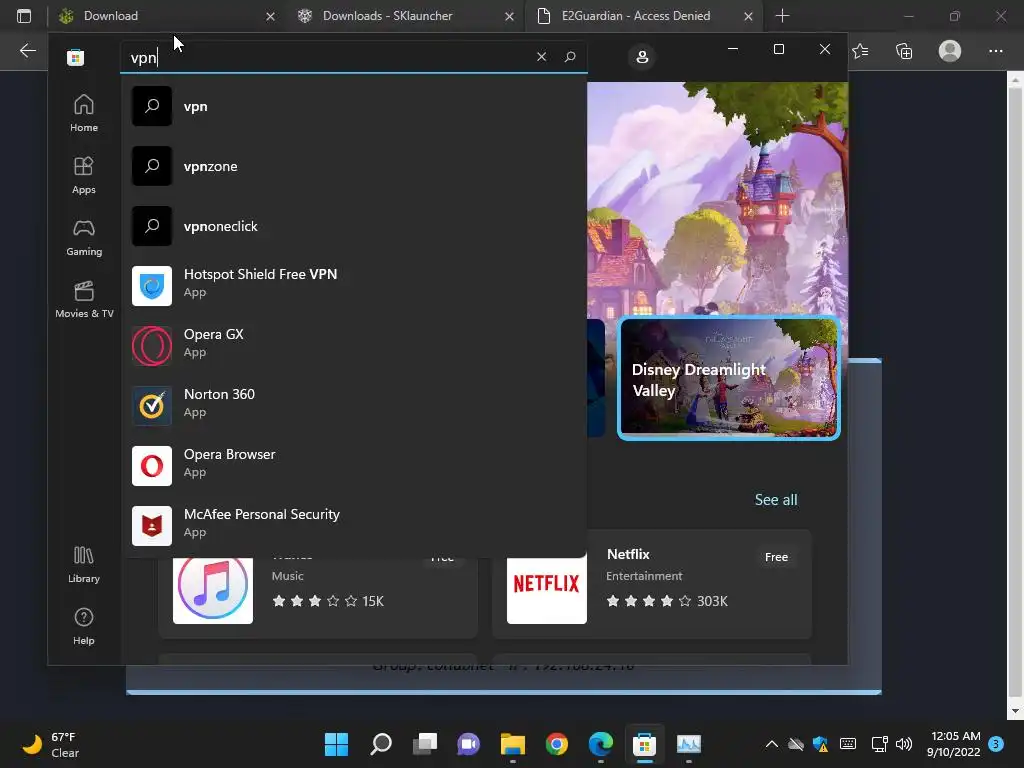
Task: Open Google Chrome from taskbar
Action: [557, 744]
